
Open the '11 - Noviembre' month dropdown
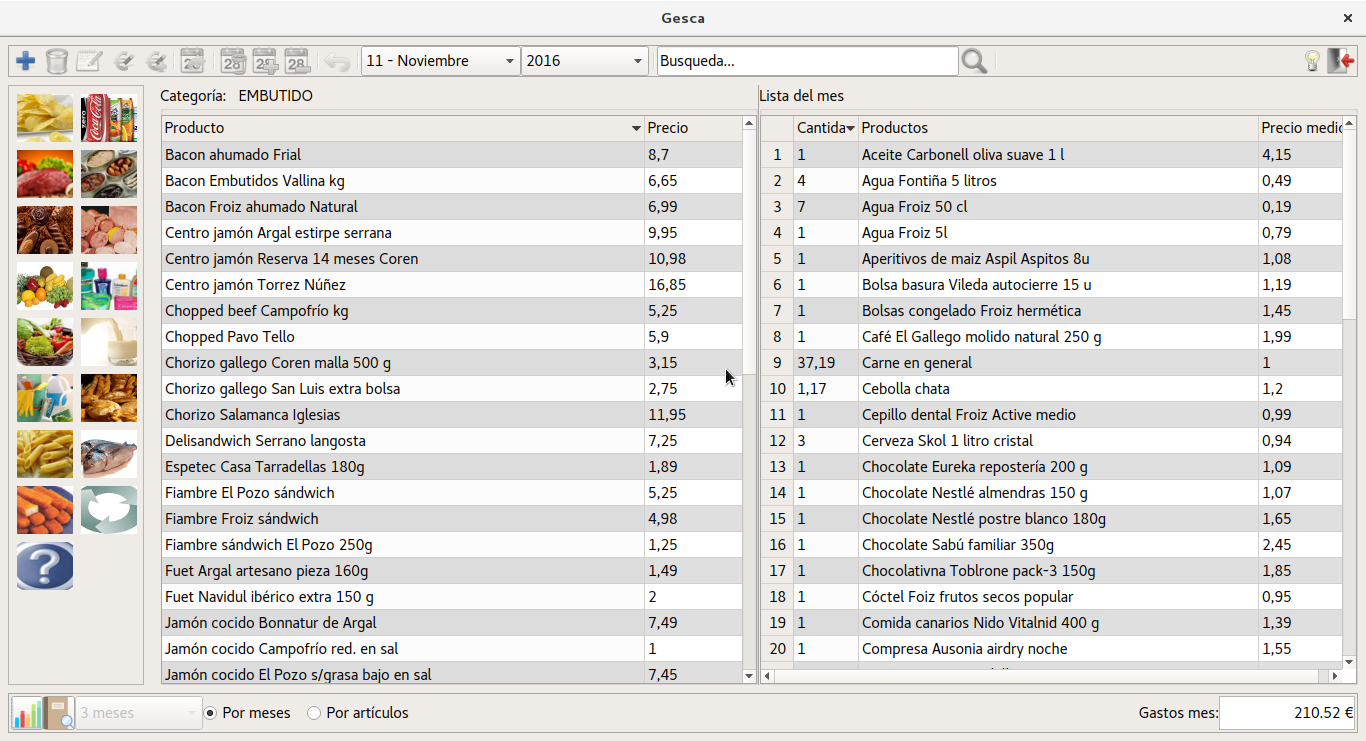point(440,61)
